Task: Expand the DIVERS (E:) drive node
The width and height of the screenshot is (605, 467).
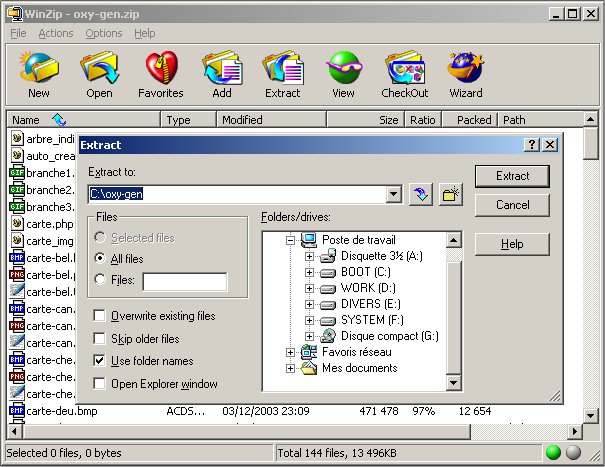Action: pyautogui.click(x=309, y=304)
